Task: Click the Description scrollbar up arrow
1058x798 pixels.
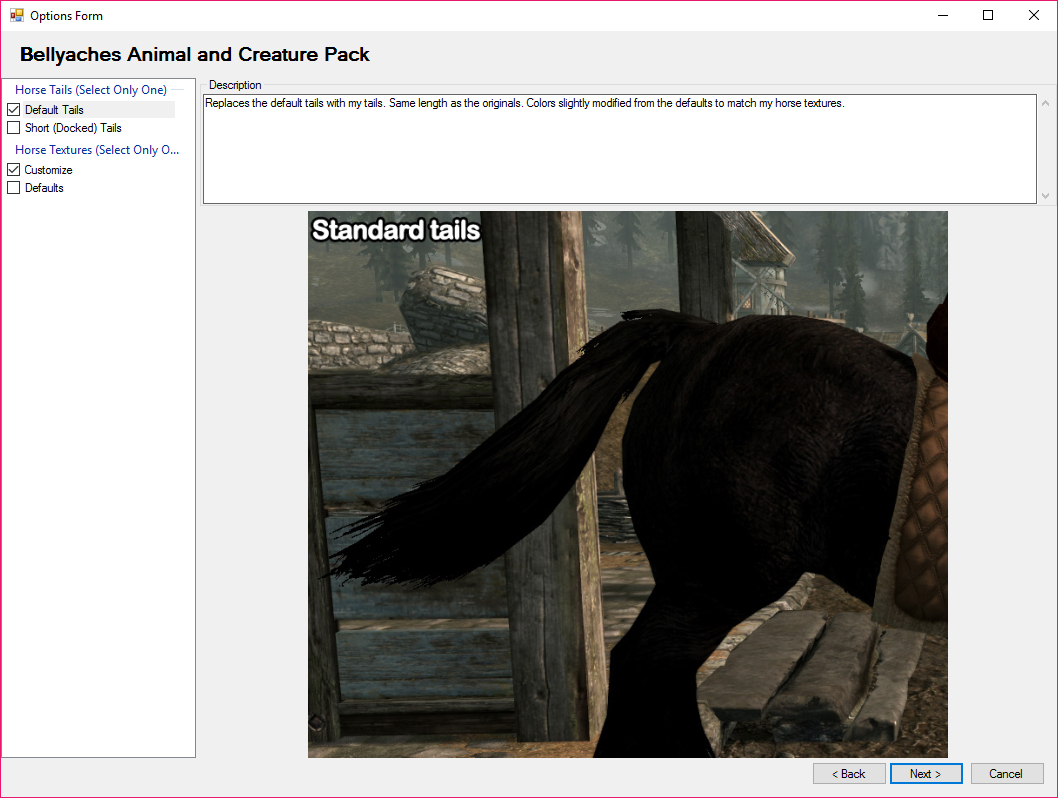Action: pyautogui.click(x=1045, y=103)
